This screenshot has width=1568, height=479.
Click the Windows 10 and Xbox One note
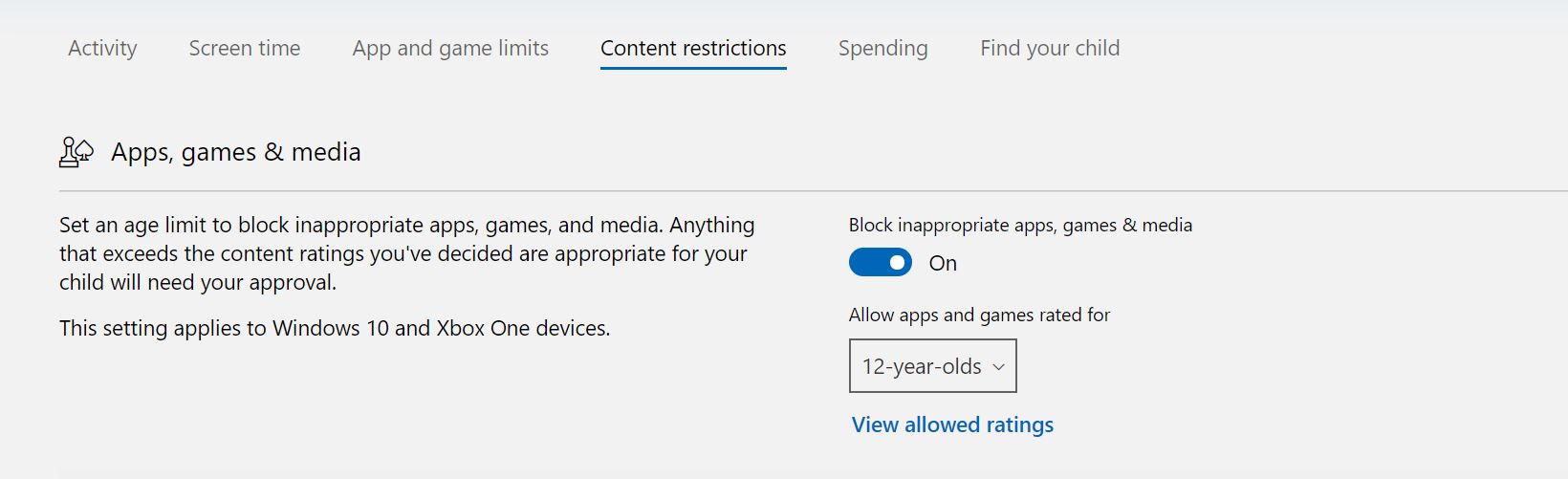click(335, 328)
